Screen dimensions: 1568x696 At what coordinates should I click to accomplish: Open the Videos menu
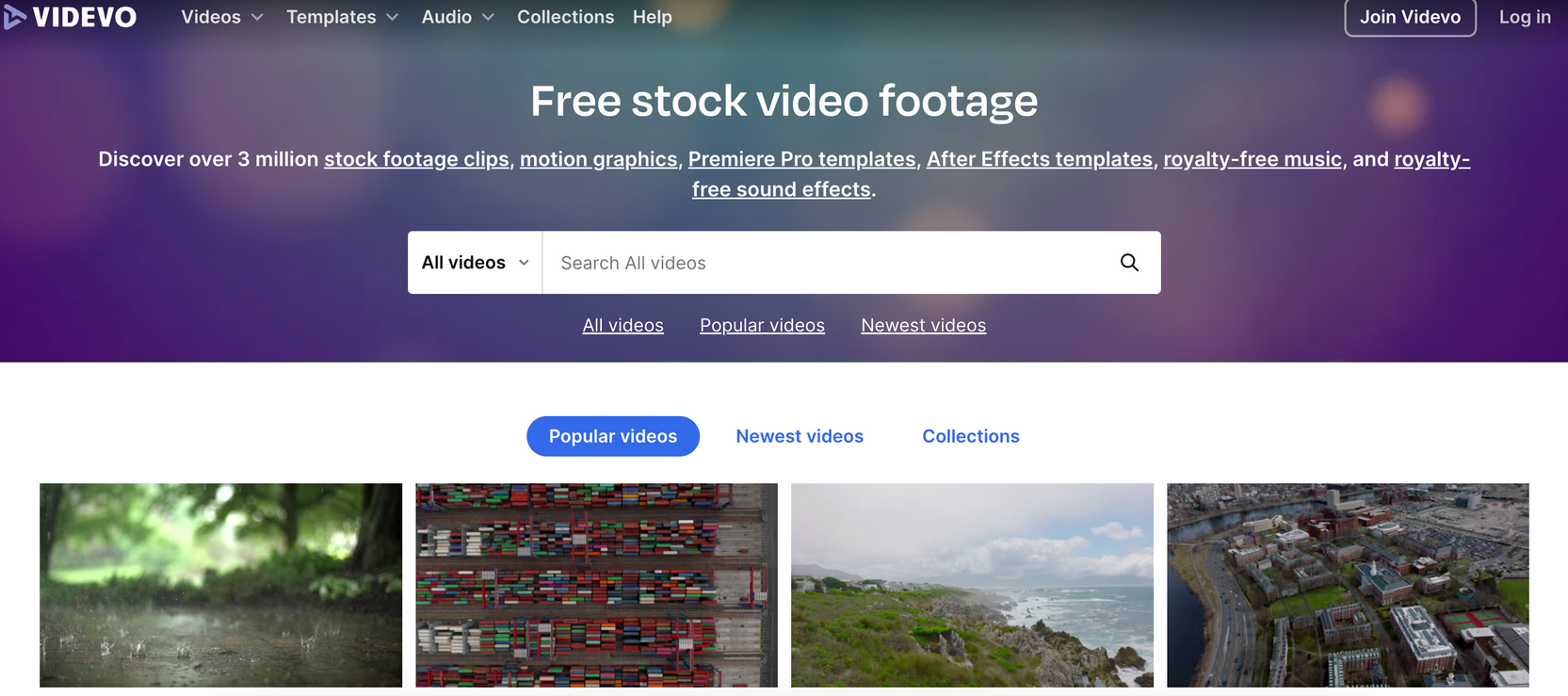(222, 17)
